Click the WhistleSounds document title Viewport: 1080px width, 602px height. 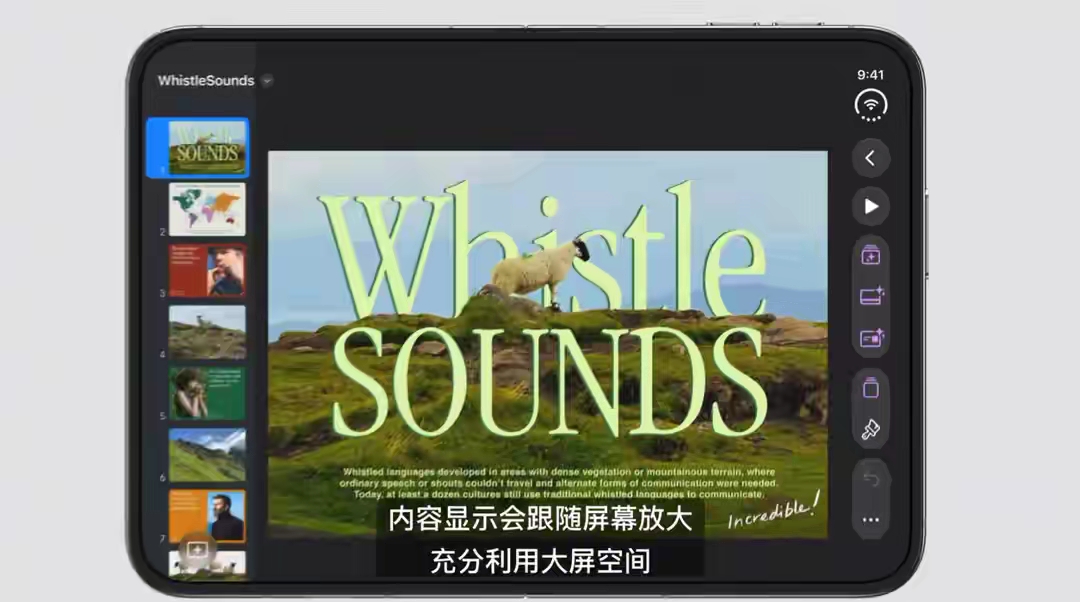(x=206, y=81)
